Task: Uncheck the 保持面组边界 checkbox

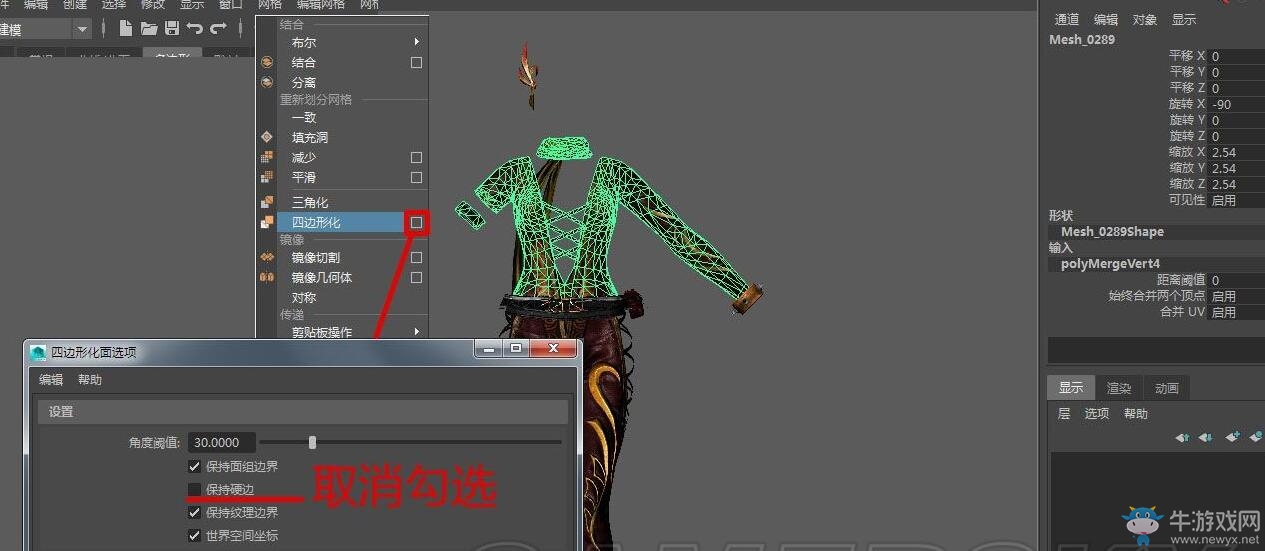Action: coord(194,466)
